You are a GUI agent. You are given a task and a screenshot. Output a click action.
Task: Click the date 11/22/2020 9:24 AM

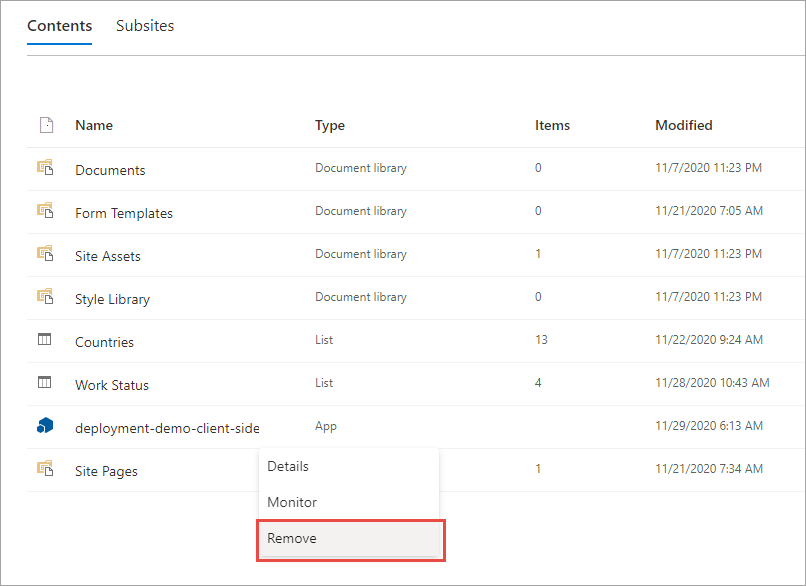coord(709,339)
